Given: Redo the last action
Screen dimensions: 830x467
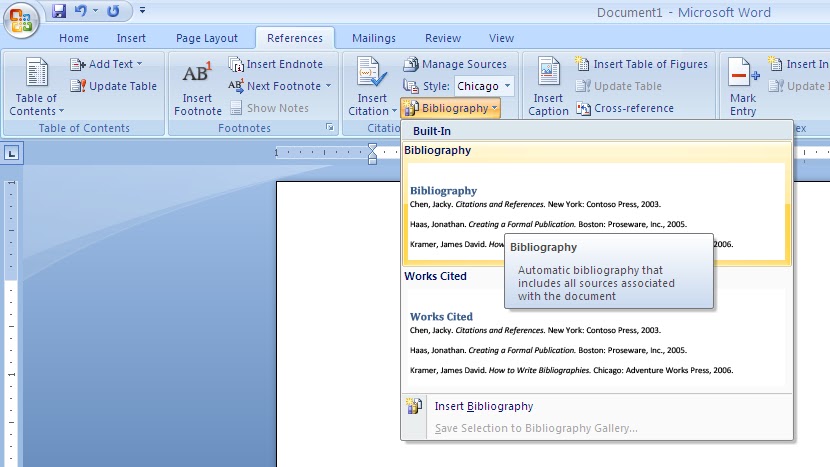Looking at the screenshot, I should (113, 11).
